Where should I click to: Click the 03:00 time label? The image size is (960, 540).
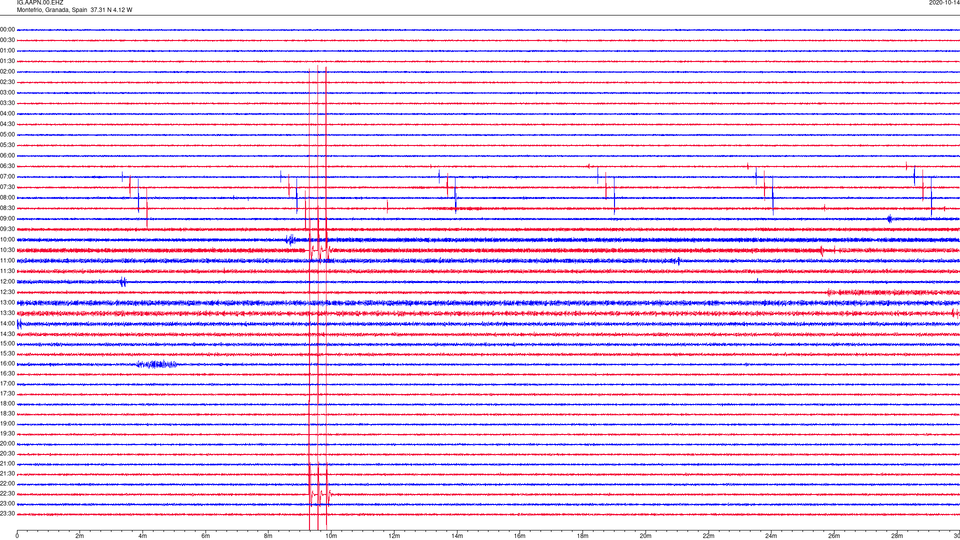coord(7,92)
